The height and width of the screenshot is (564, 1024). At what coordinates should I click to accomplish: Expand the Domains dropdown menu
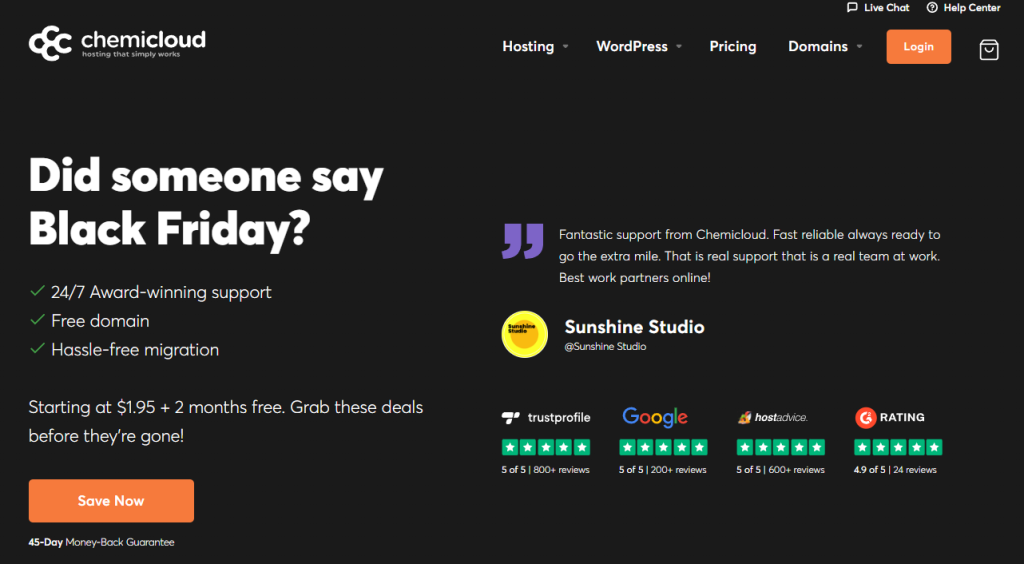coord(825,46)
